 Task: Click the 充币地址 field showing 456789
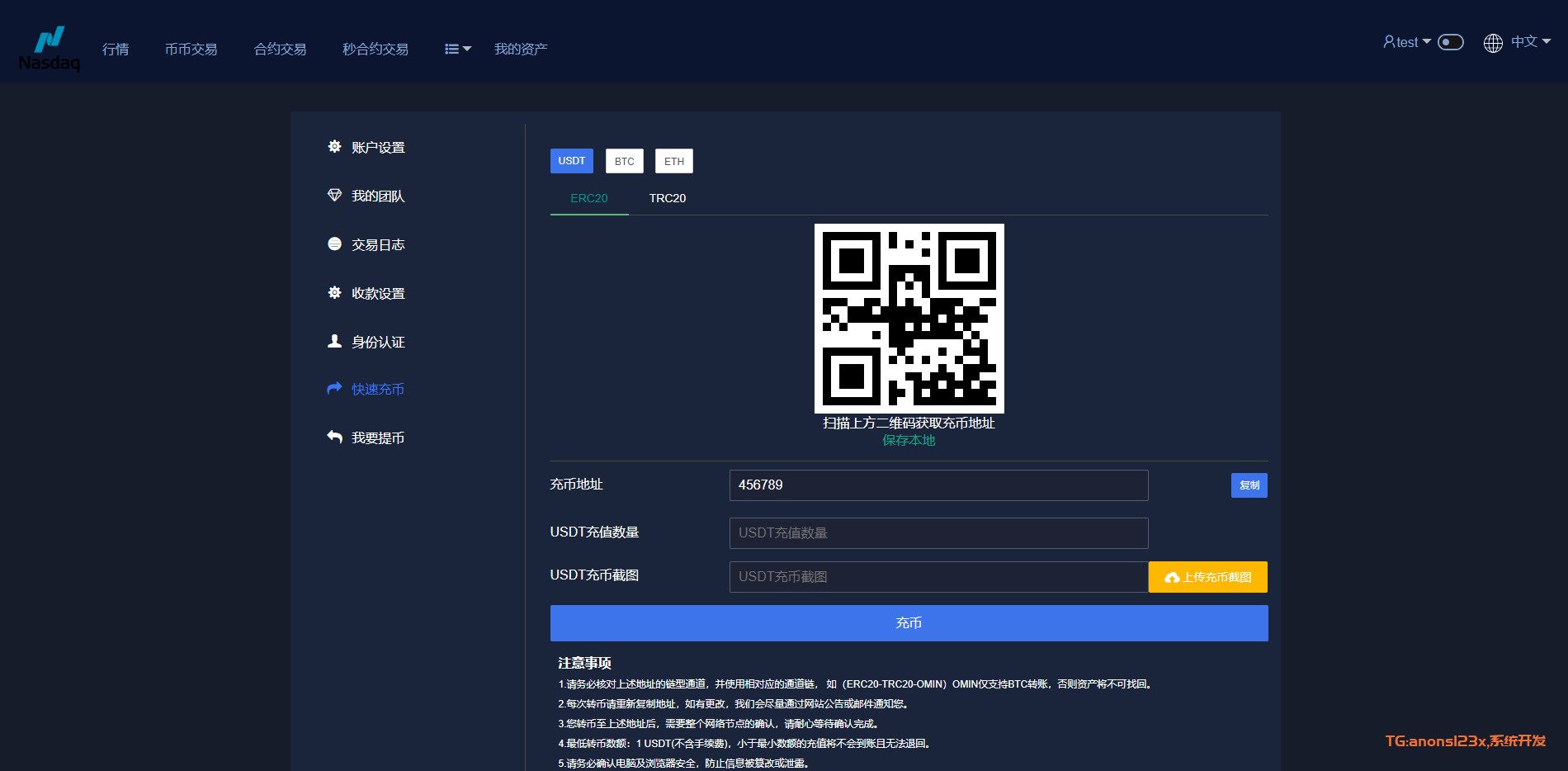click(x=938, y=485)
